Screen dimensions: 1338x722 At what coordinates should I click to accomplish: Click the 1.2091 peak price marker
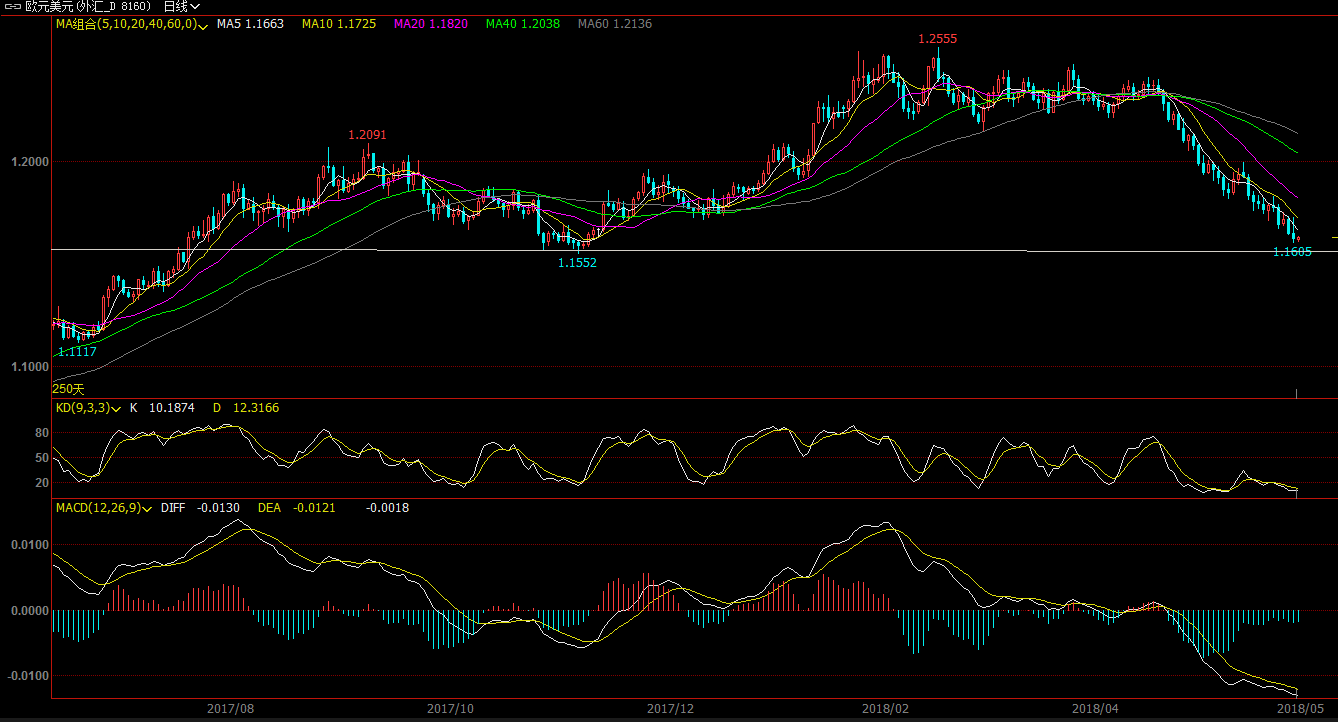(367, 135)
